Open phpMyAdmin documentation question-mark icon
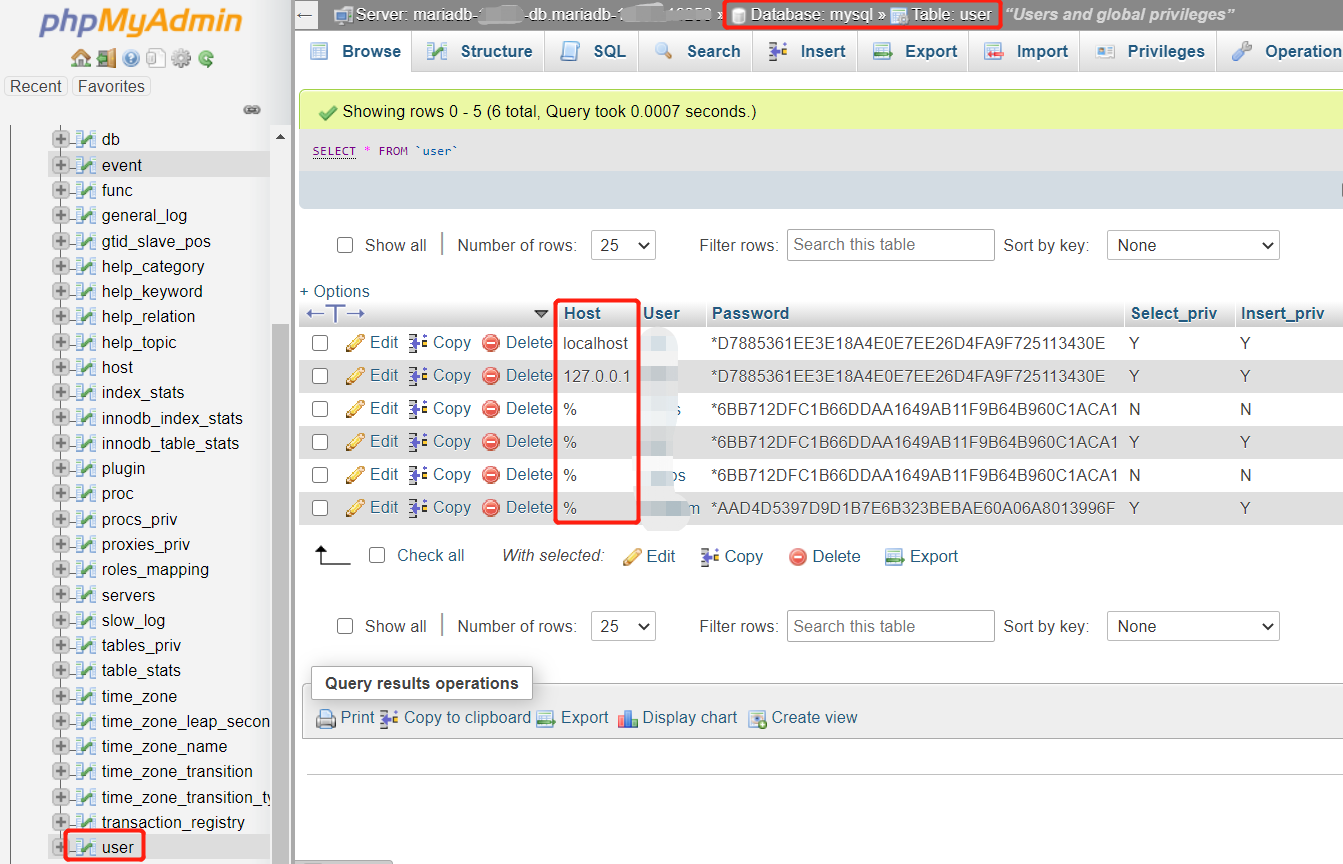The height and width of the screenshot is (864, 1343). coord(131,58)
